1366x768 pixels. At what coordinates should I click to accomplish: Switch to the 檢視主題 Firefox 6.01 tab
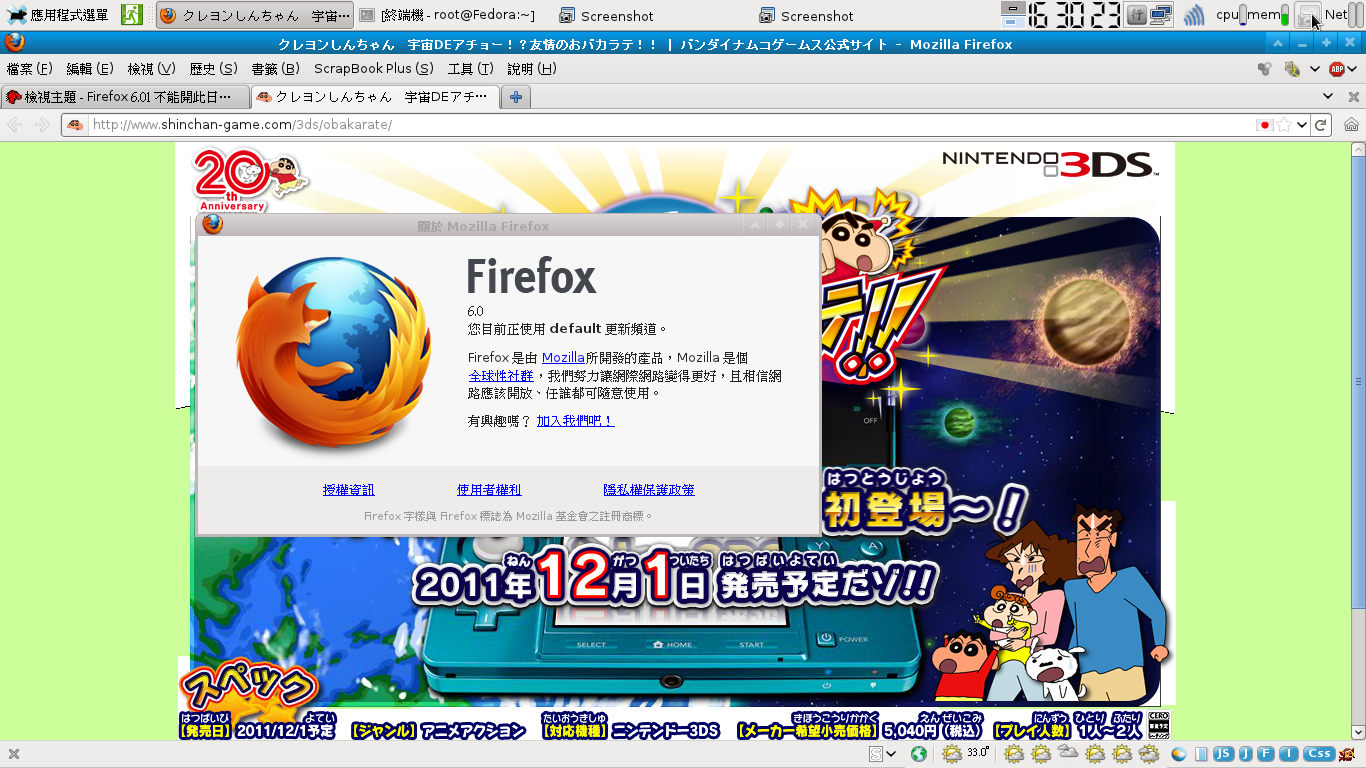124,97
